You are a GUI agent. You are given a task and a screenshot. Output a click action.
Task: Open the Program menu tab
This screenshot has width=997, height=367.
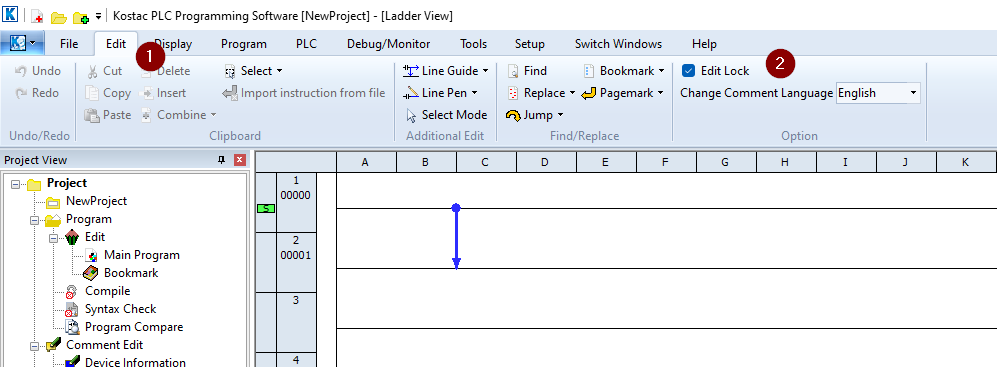pos(244,44)
